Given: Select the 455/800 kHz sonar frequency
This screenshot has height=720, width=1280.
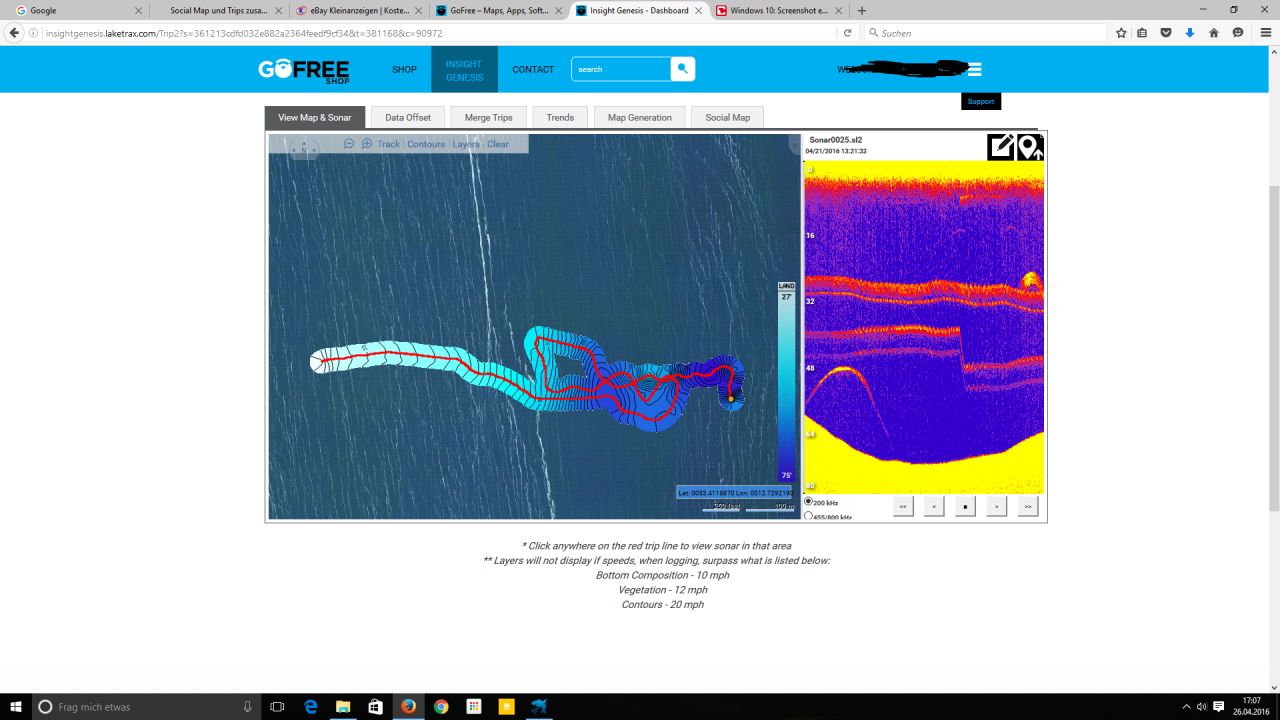Looking at the screenshot, I should 809,517.
